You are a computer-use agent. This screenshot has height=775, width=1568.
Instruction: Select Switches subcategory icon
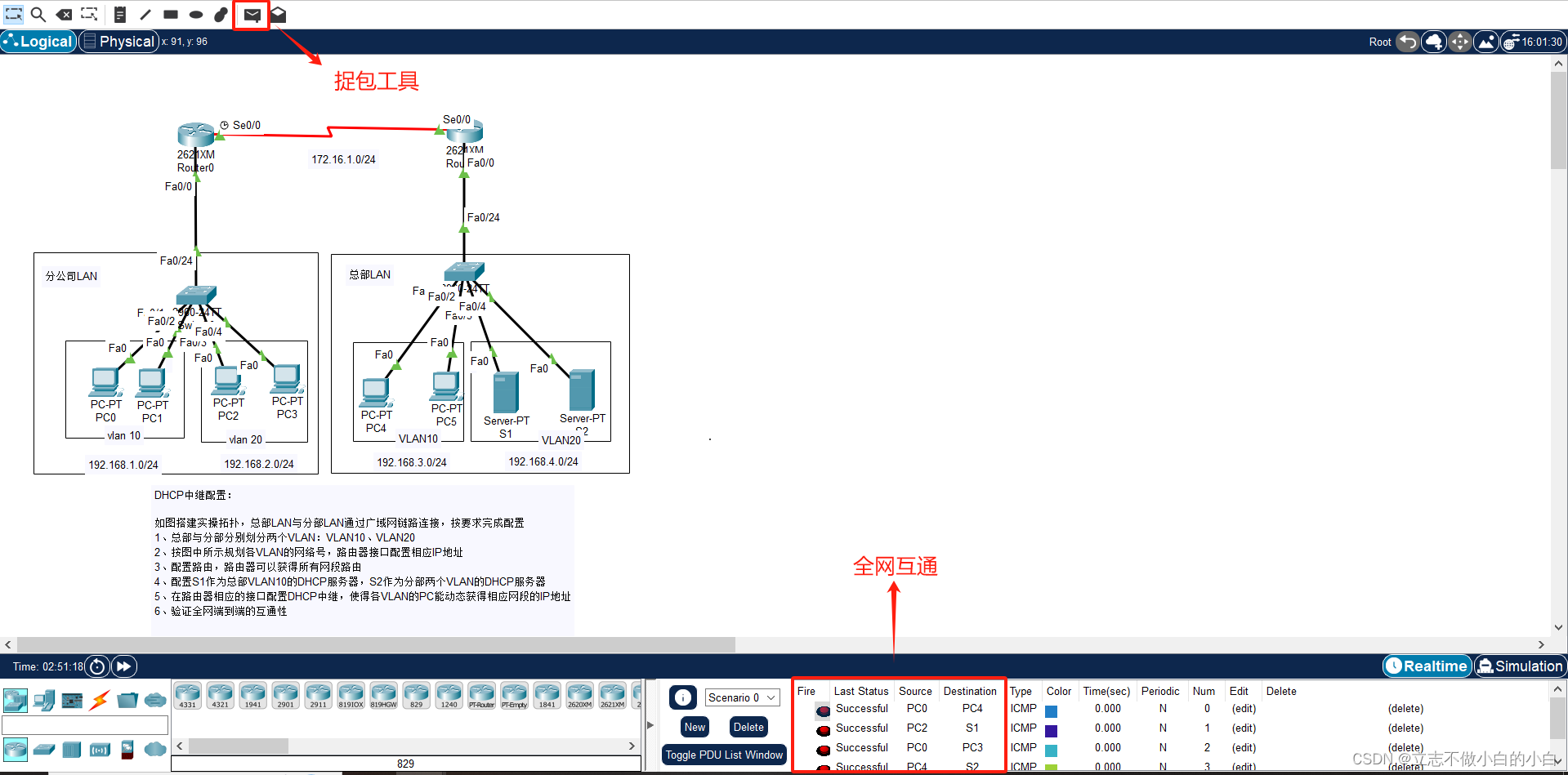(44, 749)
